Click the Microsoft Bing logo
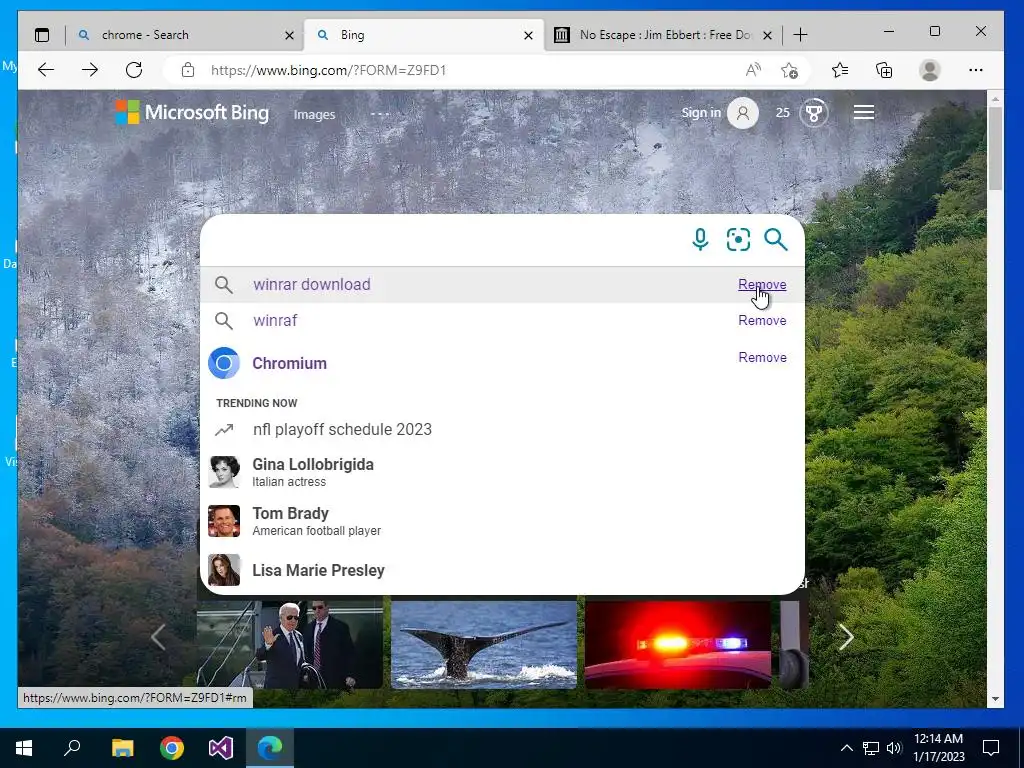This screenshot has height=768, width=1024. tap(192, 112)
